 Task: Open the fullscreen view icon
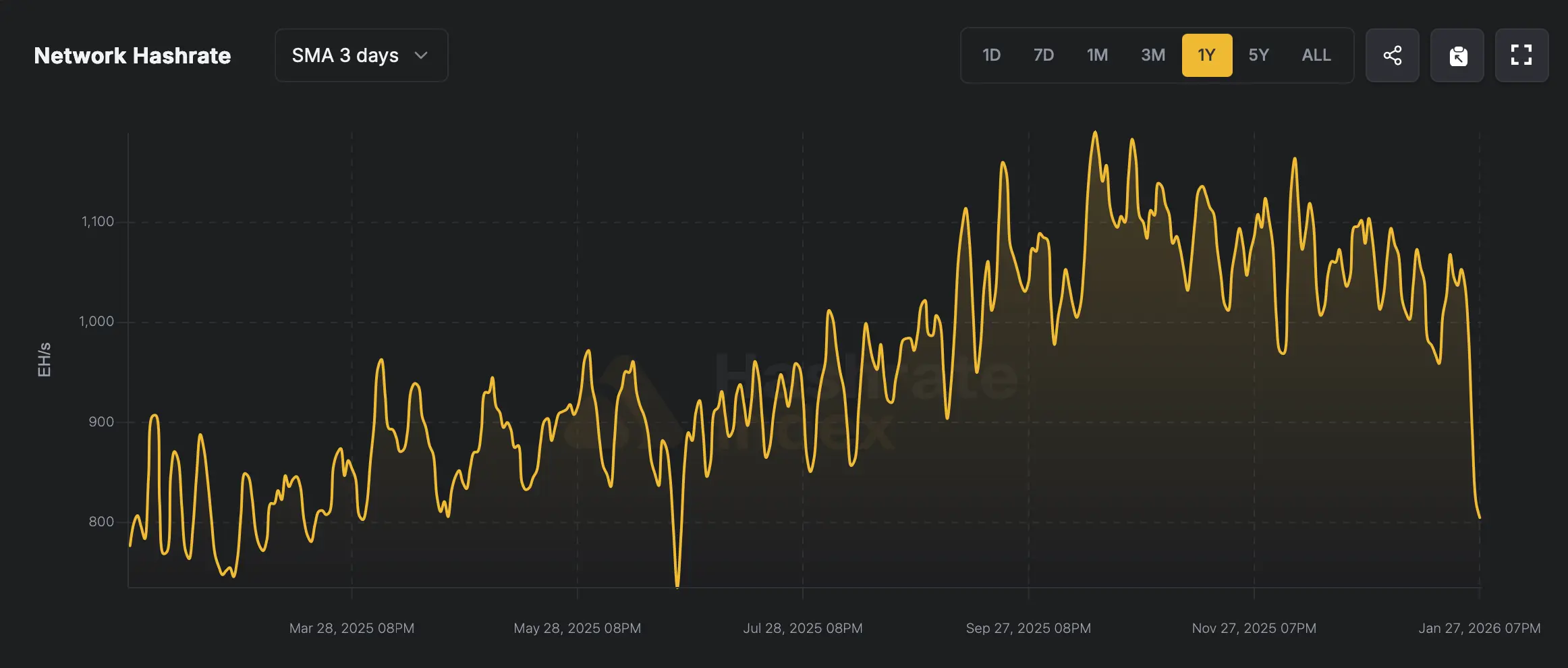pos(1521,55)
